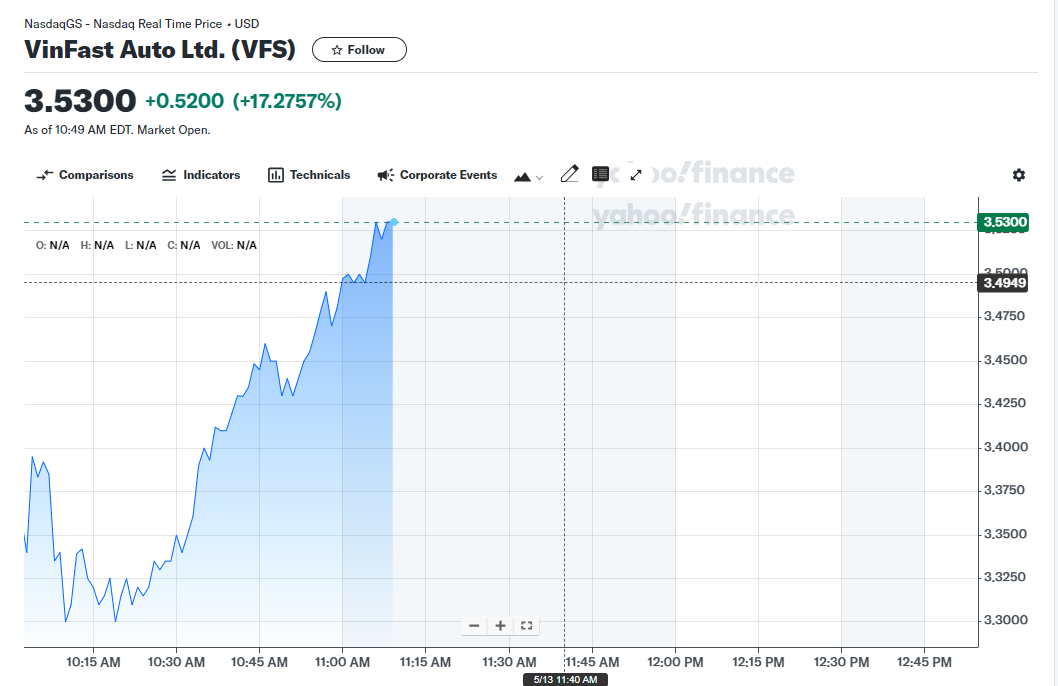Zoom out chart with minus button

[x=474, y=626]
